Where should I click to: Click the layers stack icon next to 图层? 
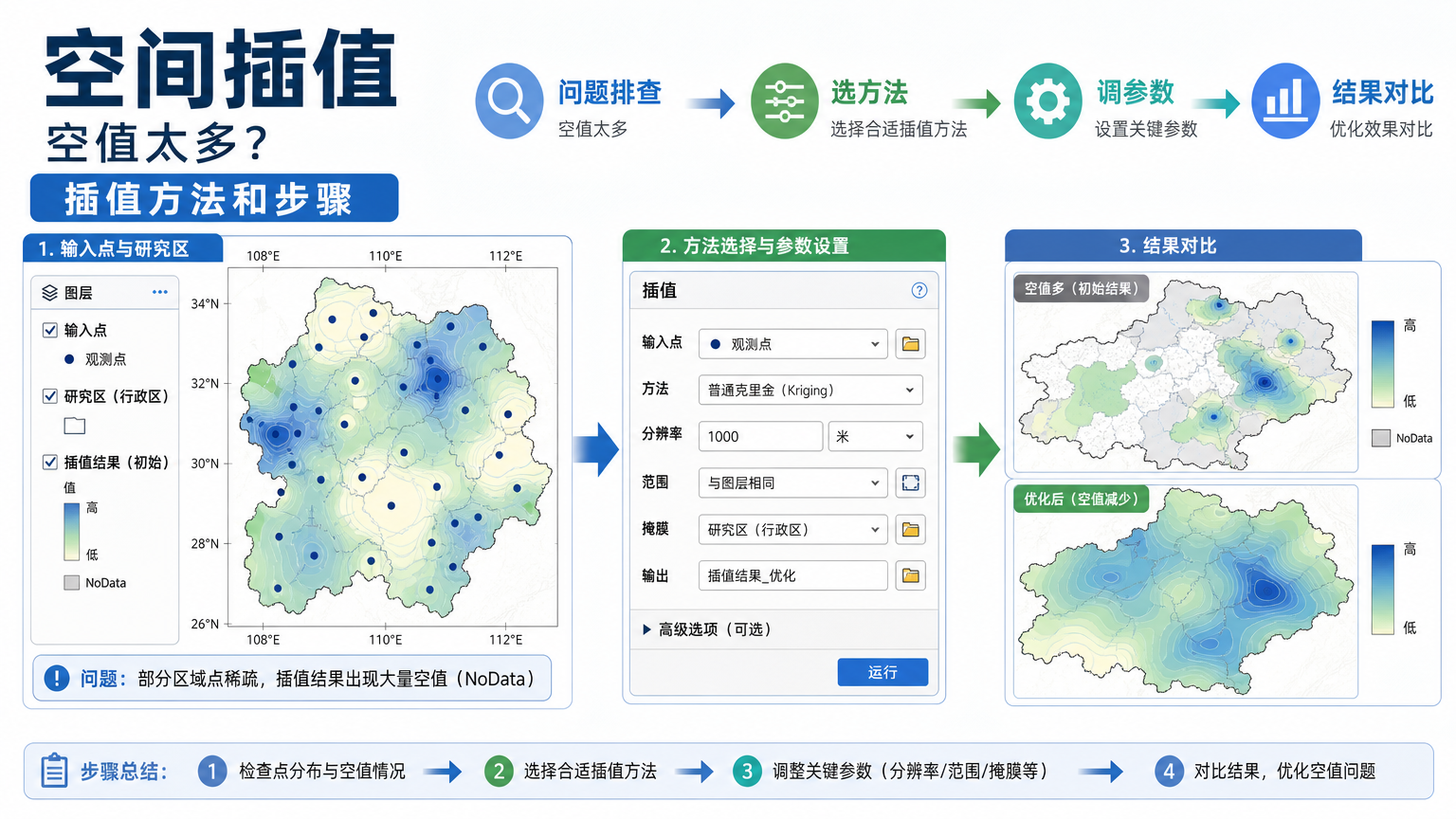pyautogui.click(x=50, y=293)
